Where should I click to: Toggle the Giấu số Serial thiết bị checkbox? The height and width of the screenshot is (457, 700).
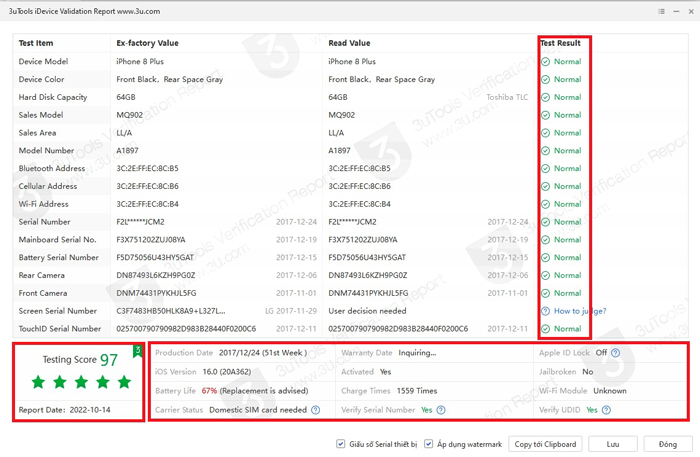tap(340, 444)
